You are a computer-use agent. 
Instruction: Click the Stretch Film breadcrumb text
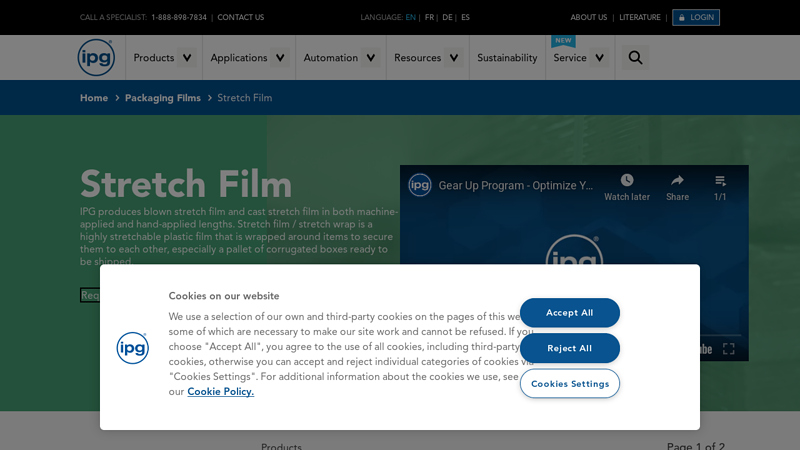(245, 98)
